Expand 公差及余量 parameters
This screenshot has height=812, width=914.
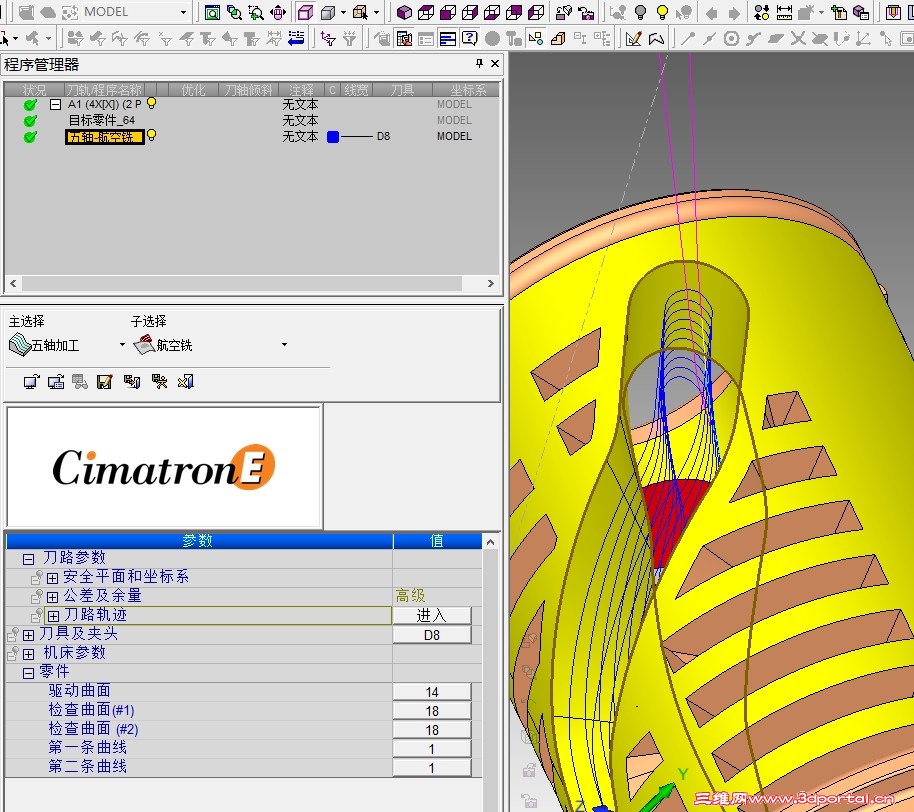coord(52,597)
